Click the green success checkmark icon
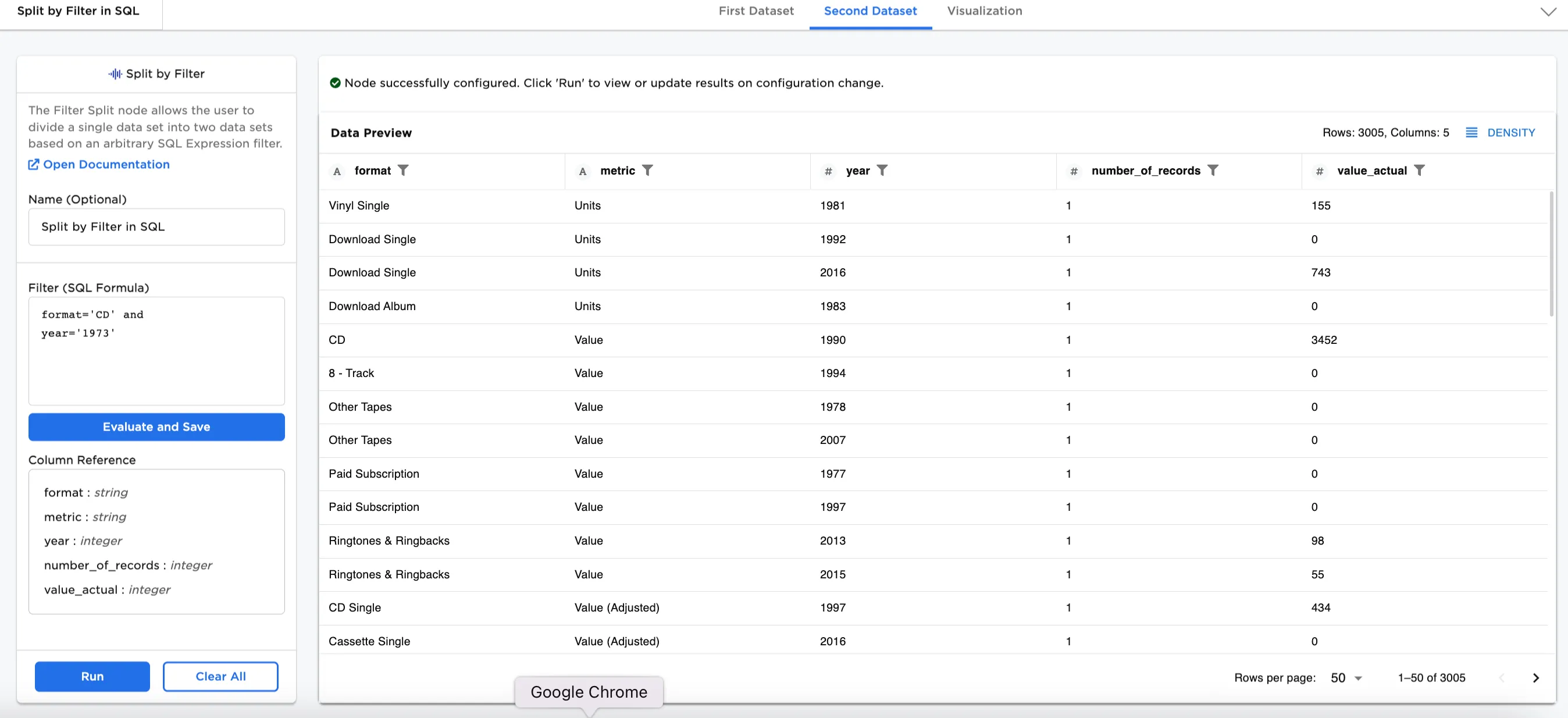The width and height of the screenshot is (1568, 718). click(x=336, y=83)
